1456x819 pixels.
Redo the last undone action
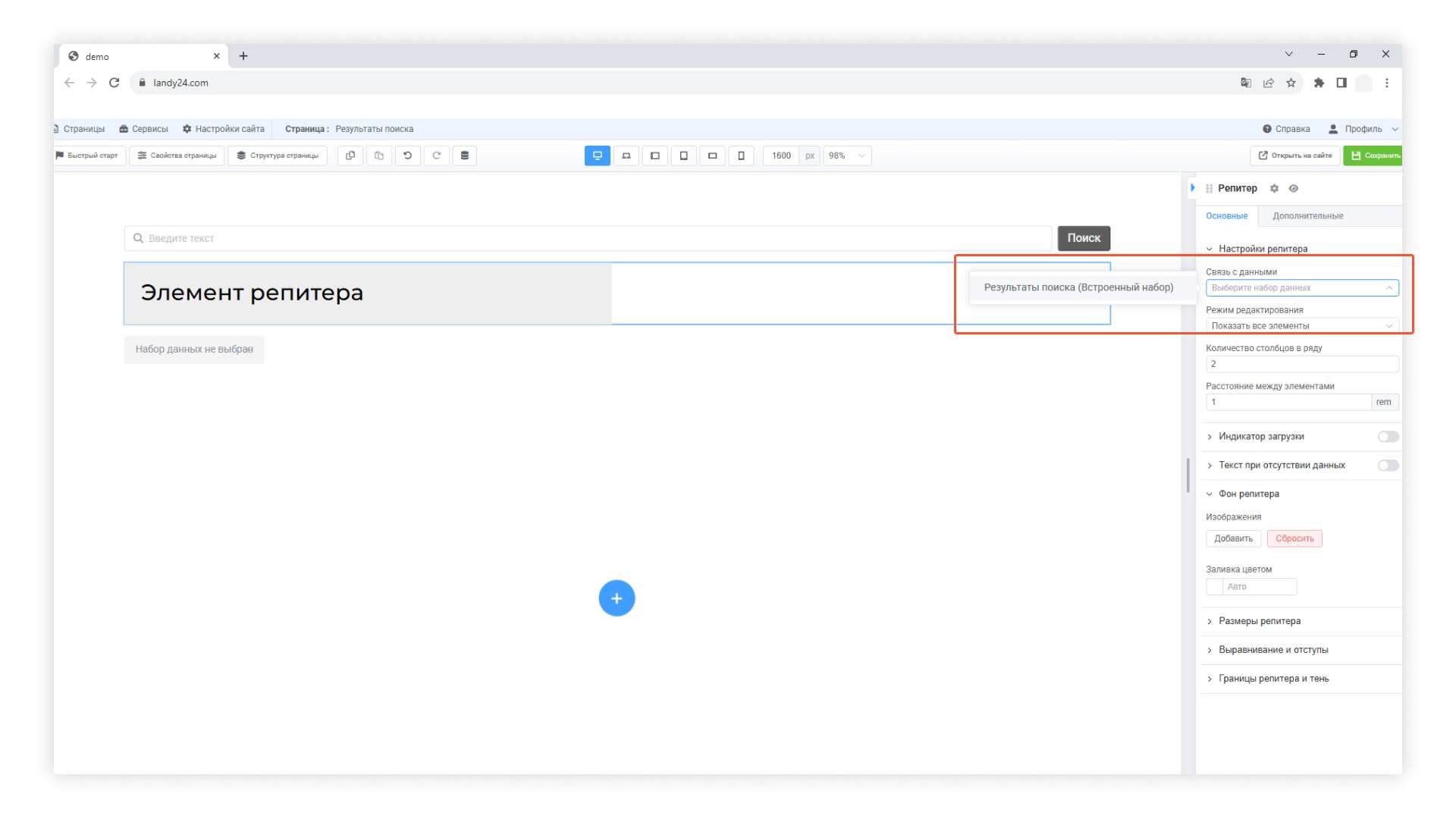(437, 155)
